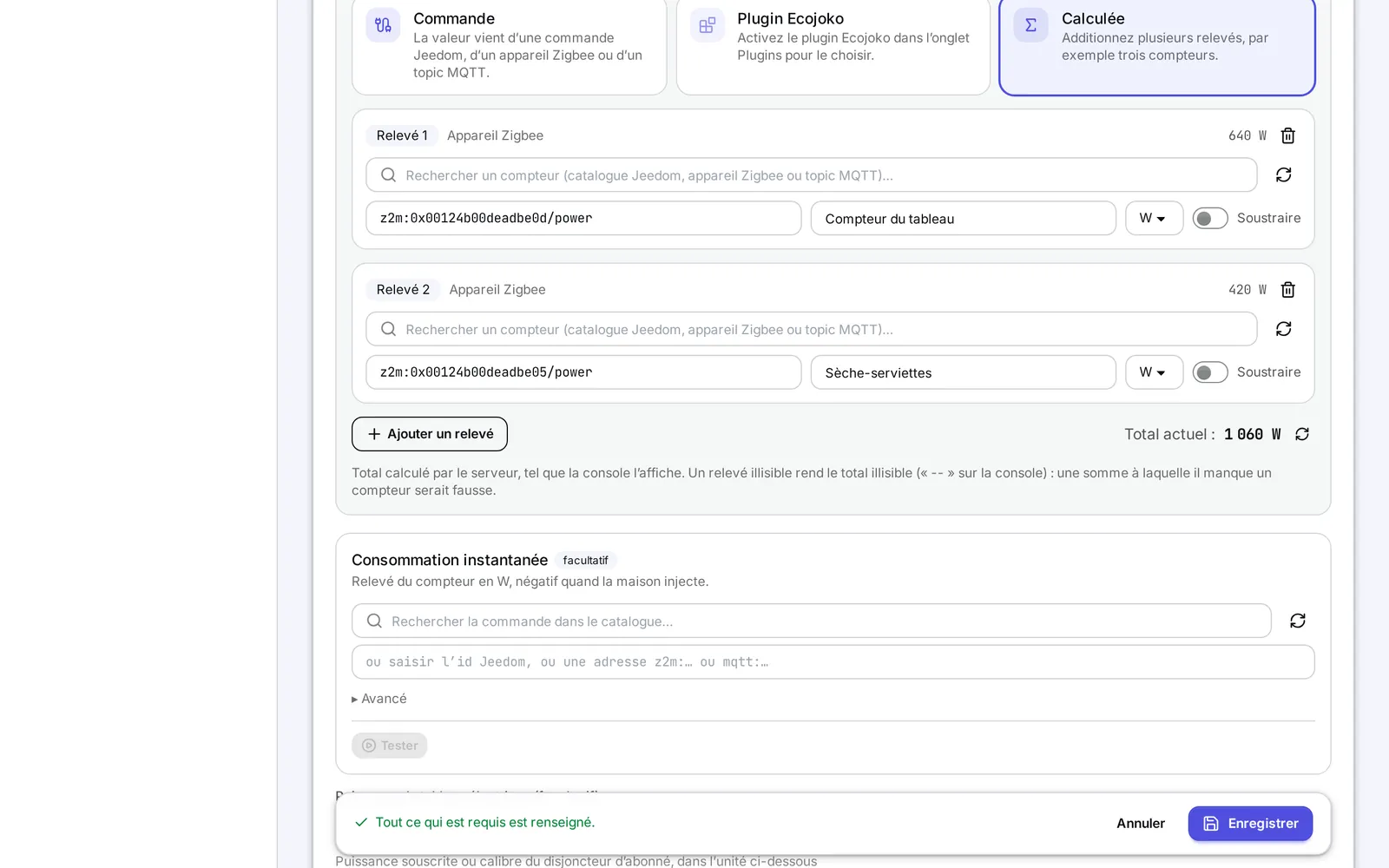Image resolution: width=1389 pixels, height=868 pixels.
Task: Click the 640 W reading
Action: coord(1247,135)
